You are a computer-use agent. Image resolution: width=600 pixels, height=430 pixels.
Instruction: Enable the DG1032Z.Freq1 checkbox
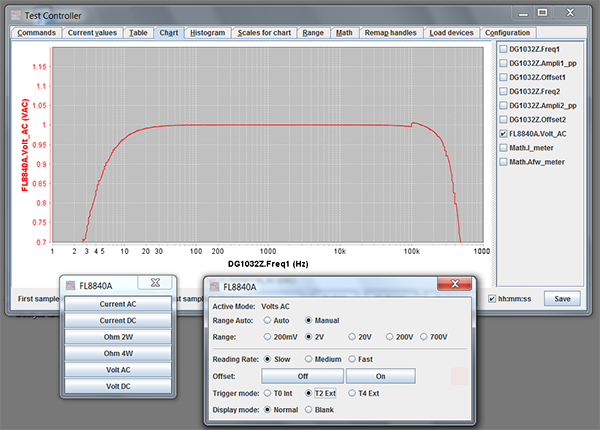click(x=503, y=49)
